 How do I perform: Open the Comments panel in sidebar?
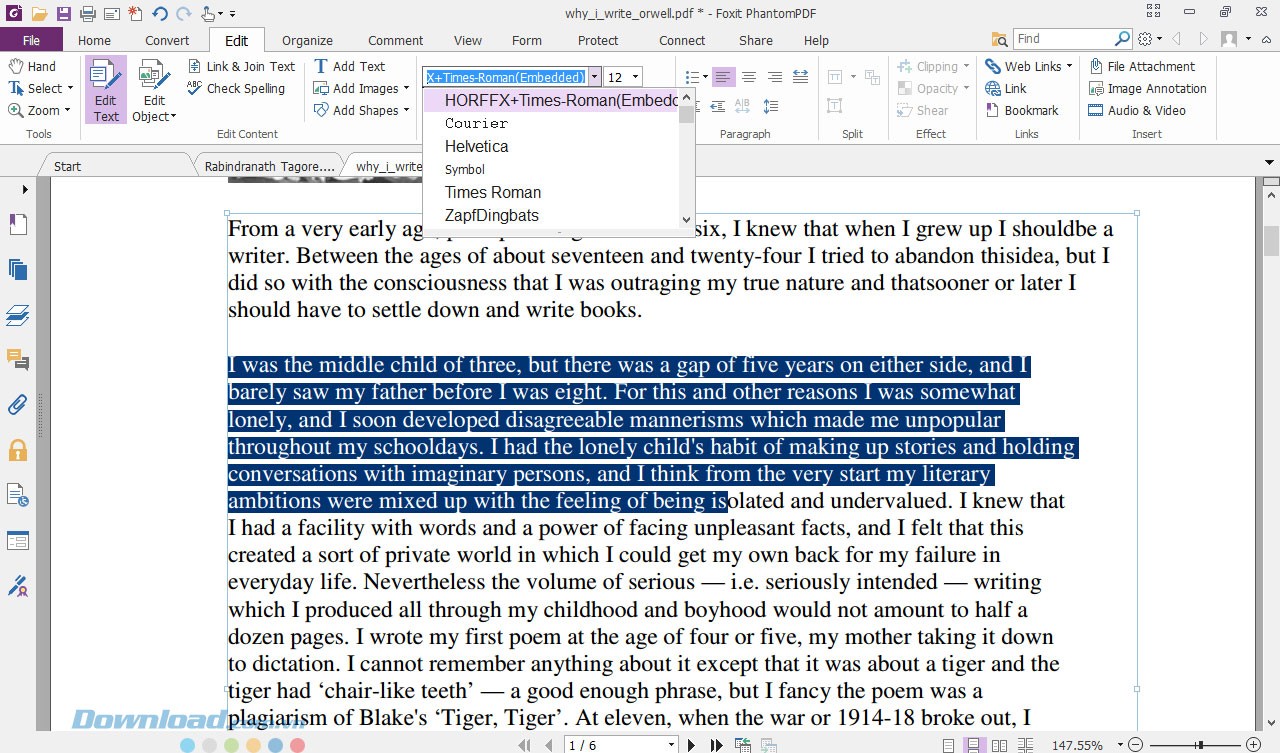coord(18,359)
